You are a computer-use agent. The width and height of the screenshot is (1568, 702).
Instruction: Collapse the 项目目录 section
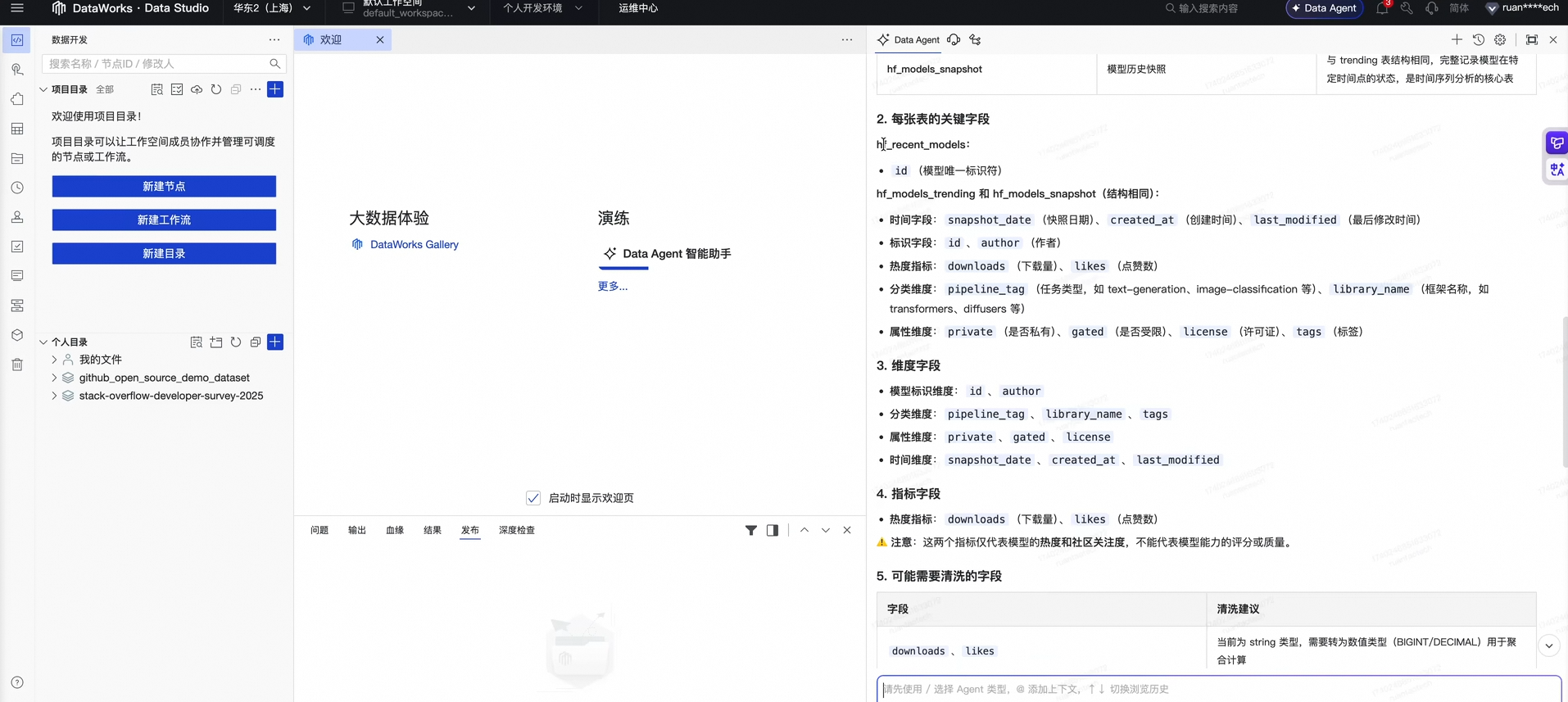pos(43,89)
